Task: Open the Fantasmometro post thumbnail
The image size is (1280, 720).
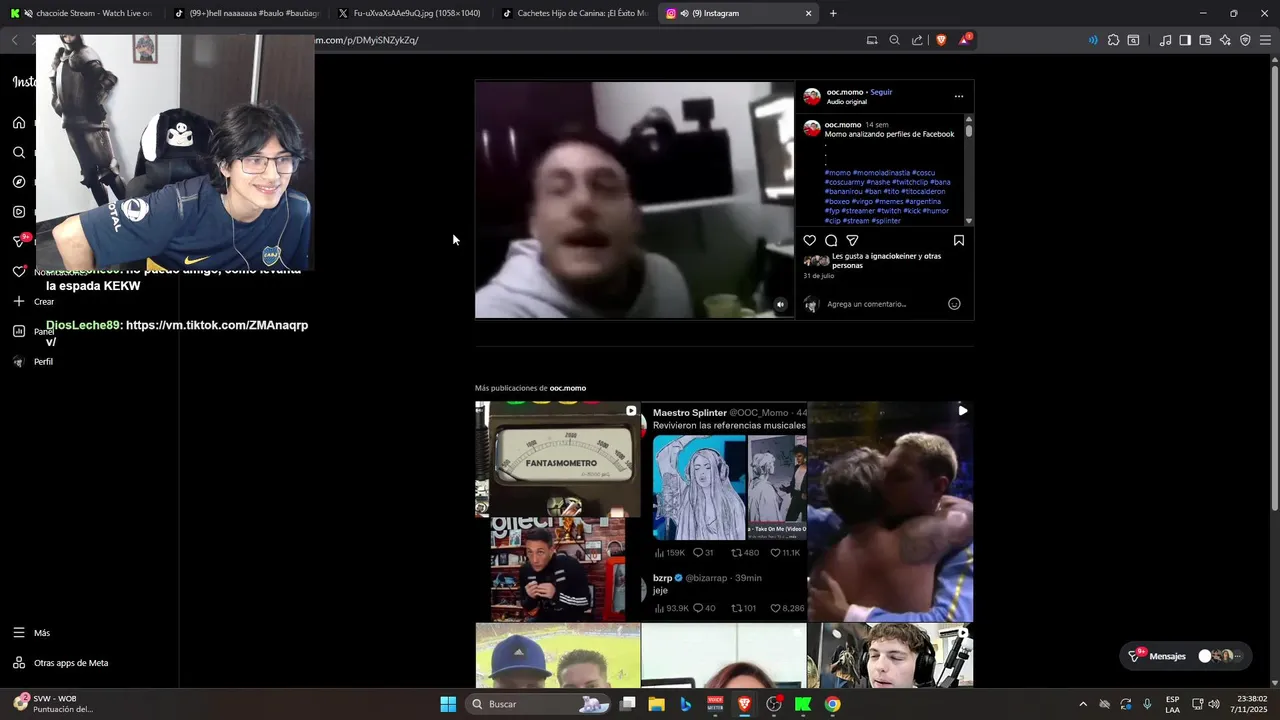Action: coord(558,511)
